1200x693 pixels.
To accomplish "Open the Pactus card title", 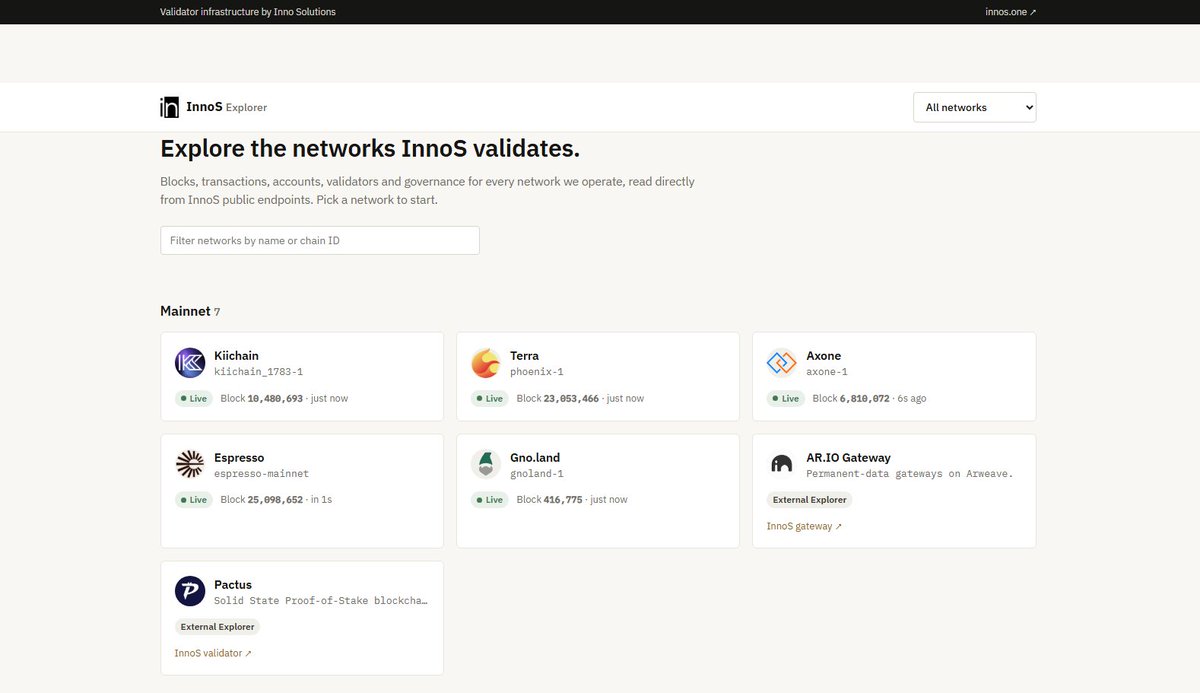I will 233,585.
